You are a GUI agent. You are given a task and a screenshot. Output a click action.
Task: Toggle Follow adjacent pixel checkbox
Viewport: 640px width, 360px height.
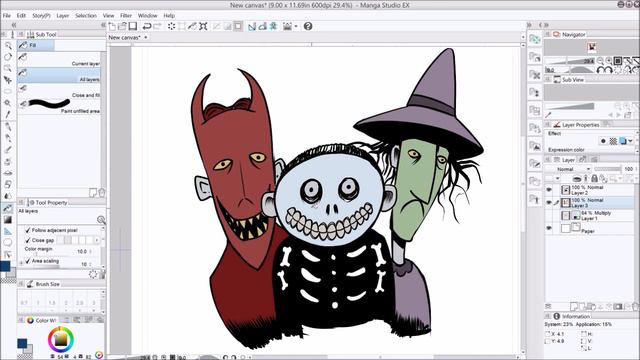point(28,230)
